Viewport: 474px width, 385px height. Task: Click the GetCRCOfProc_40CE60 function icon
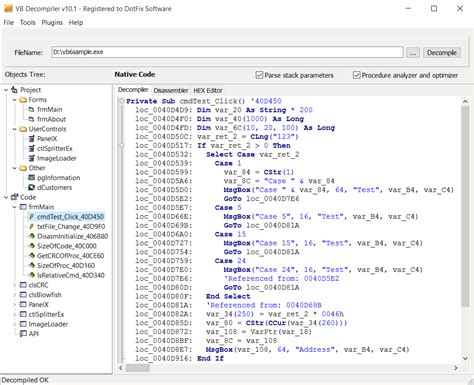(32, 256)
